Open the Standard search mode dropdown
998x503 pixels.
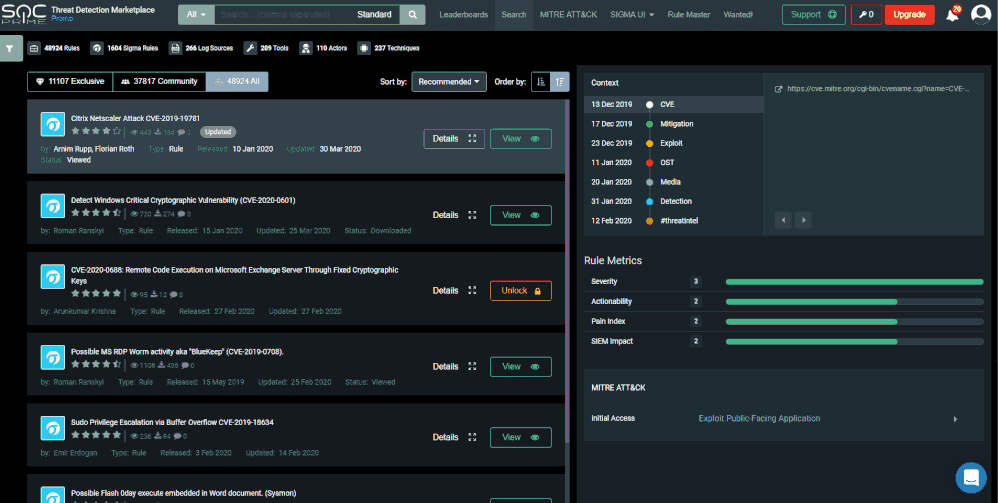click(x=374, y=15)
